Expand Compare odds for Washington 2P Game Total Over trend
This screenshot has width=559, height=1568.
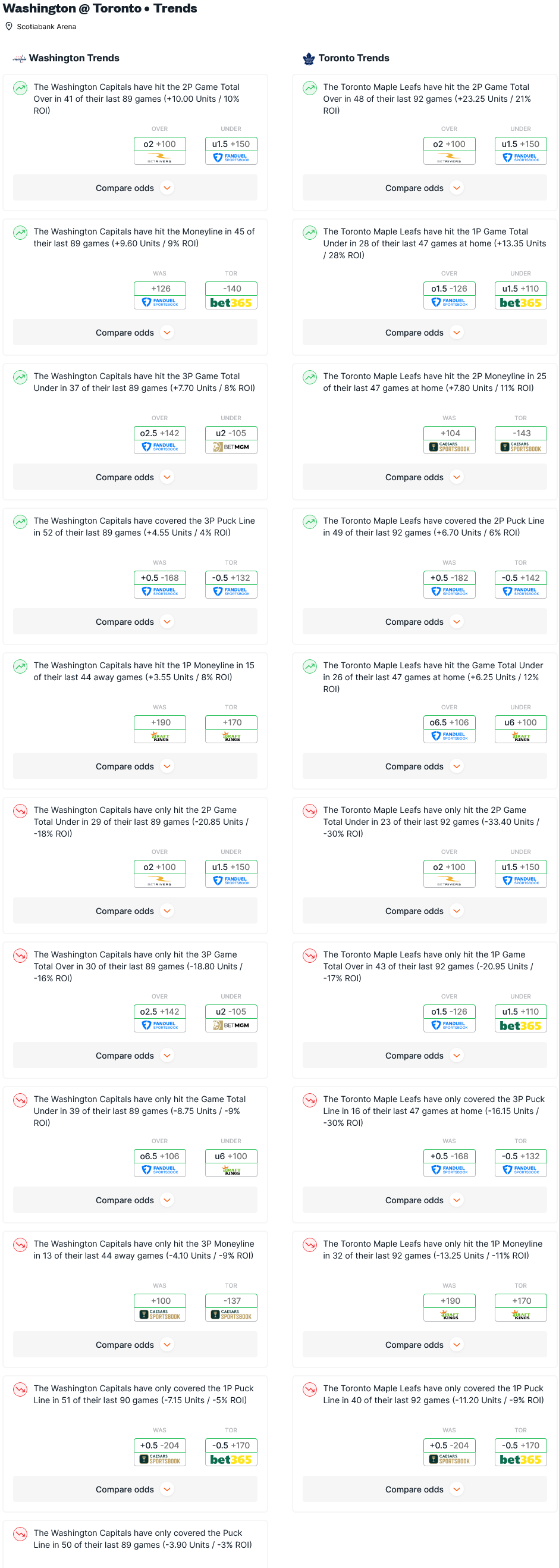[x=134, y=188]
